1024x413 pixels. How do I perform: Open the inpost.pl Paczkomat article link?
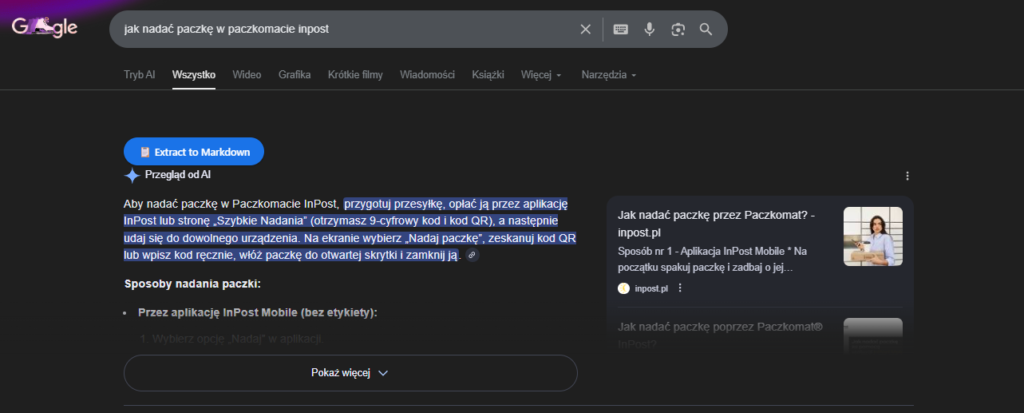pos(717,222)
